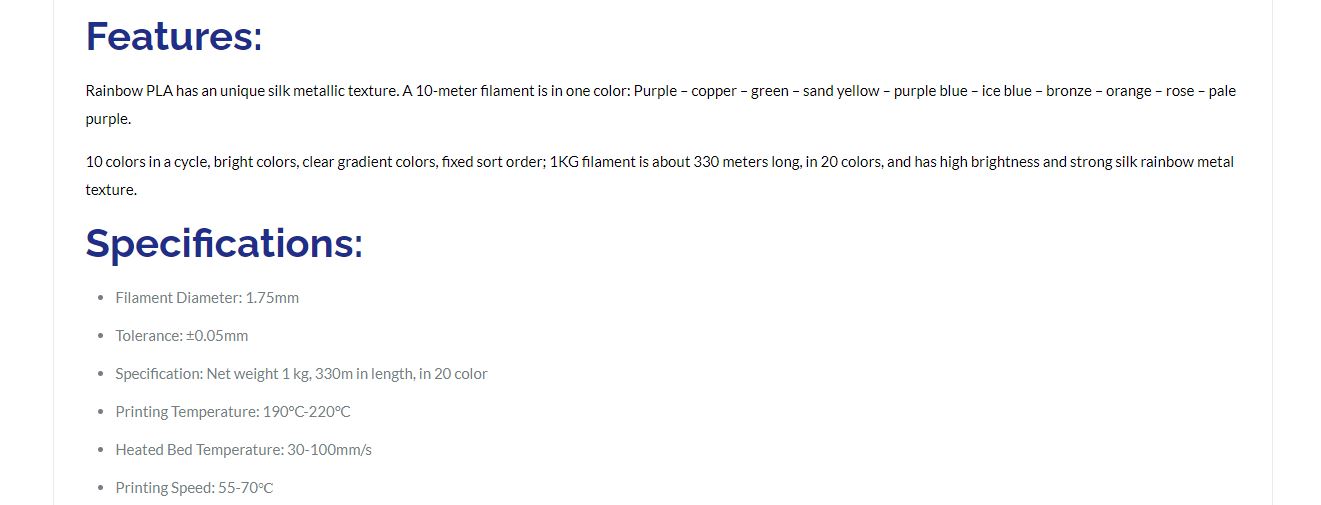Image resolution: width=1321 pixels, height=505 pixels.
Task: Click the bullet beside Specification
Action: tap(100, 374)
